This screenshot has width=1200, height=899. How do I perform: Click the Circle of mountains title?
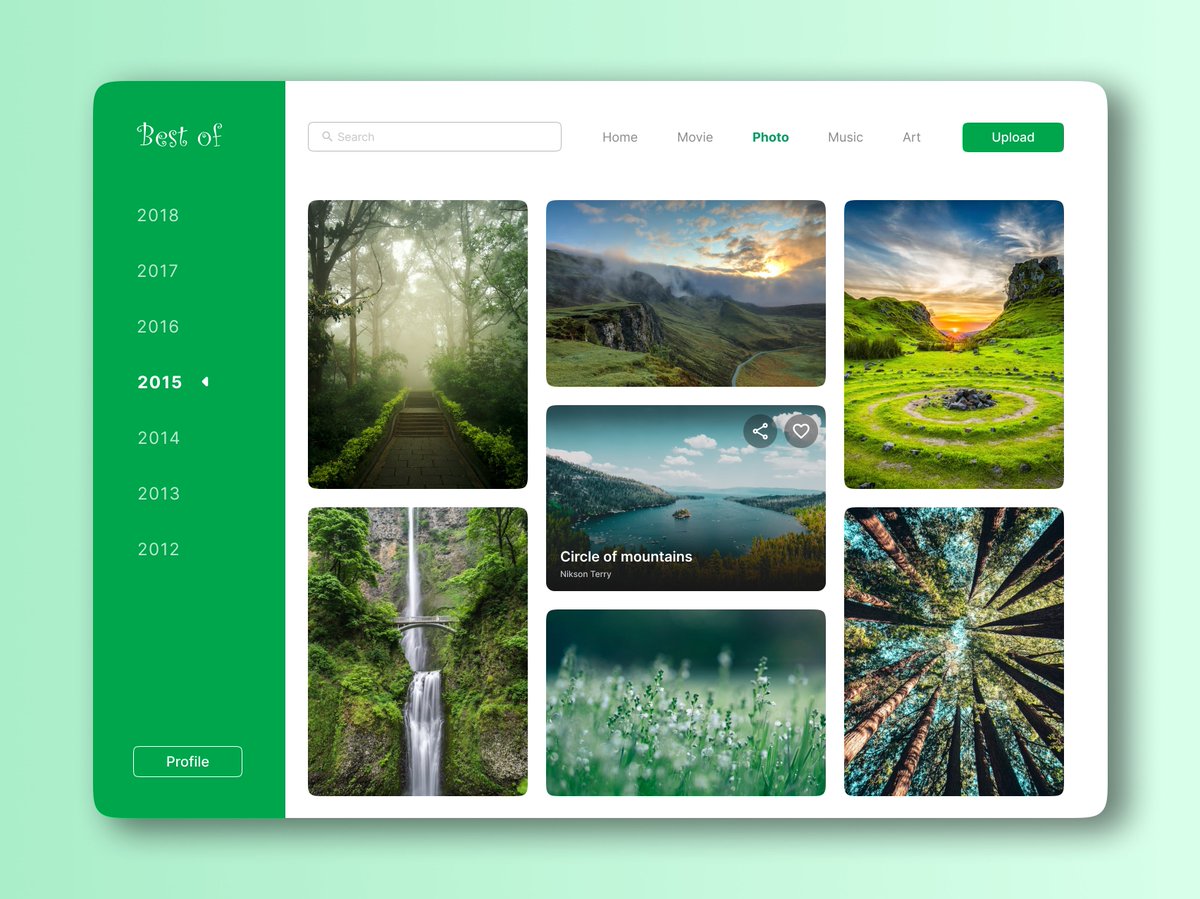click(626, 557)
